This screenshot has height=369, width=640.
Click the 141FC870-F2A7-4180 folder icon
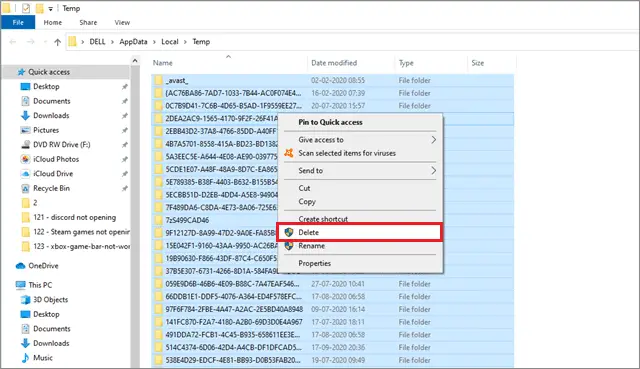[x=158, y=322]
